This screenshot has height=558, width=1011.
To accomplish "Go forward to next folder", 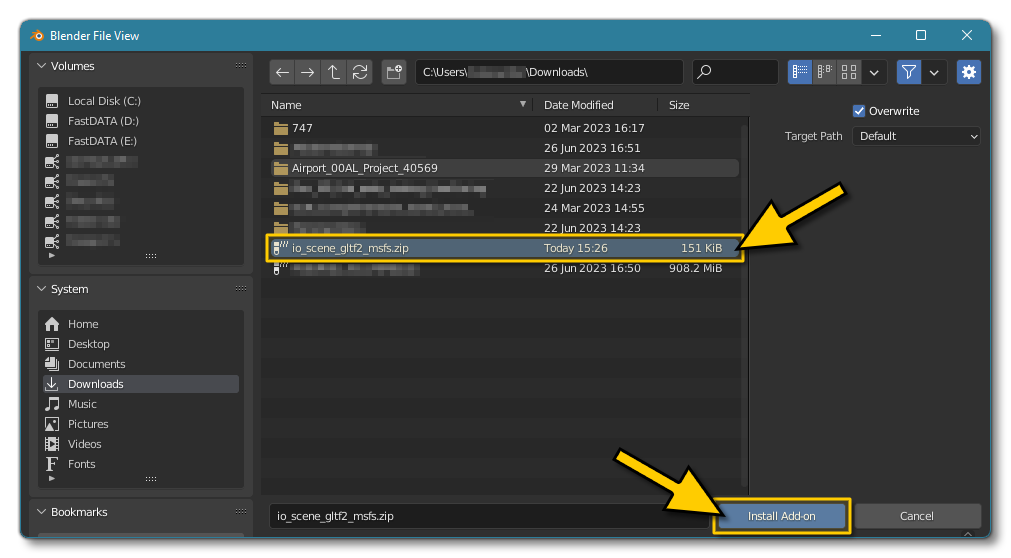I will tap(308, 72).
